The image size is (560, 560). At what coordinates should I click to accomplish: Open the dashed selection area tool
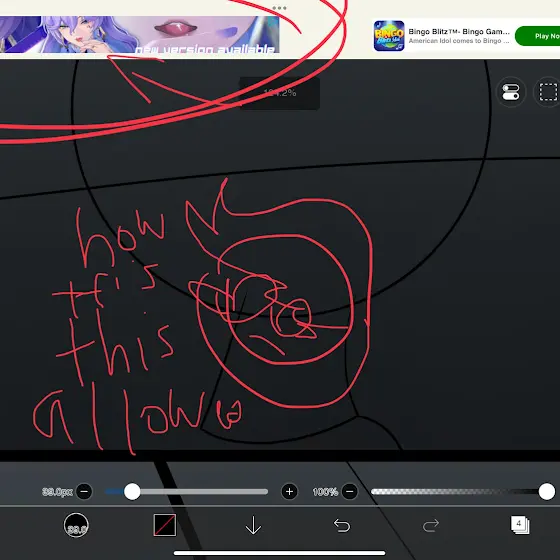[548, 92]
